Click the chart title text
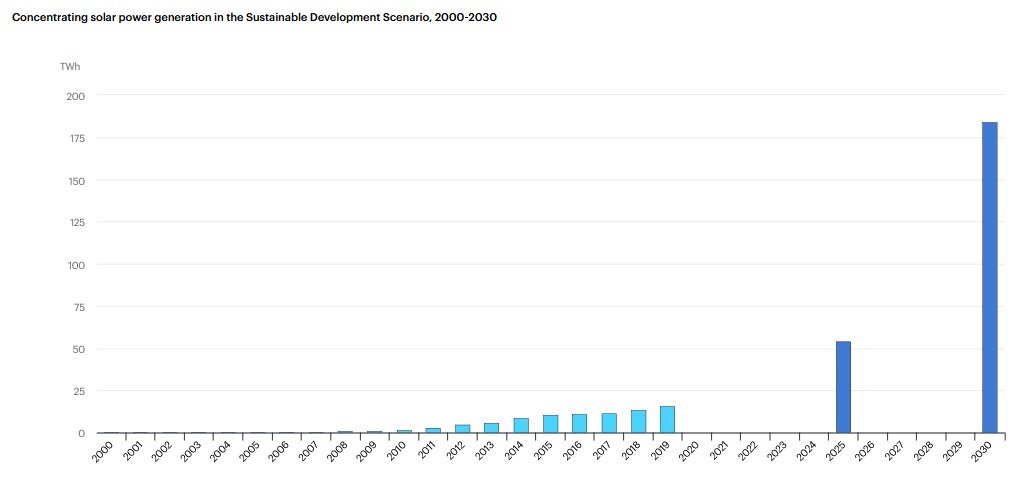Image resolution: width=1020 pixels, height=492 pixels. point(254,18)
